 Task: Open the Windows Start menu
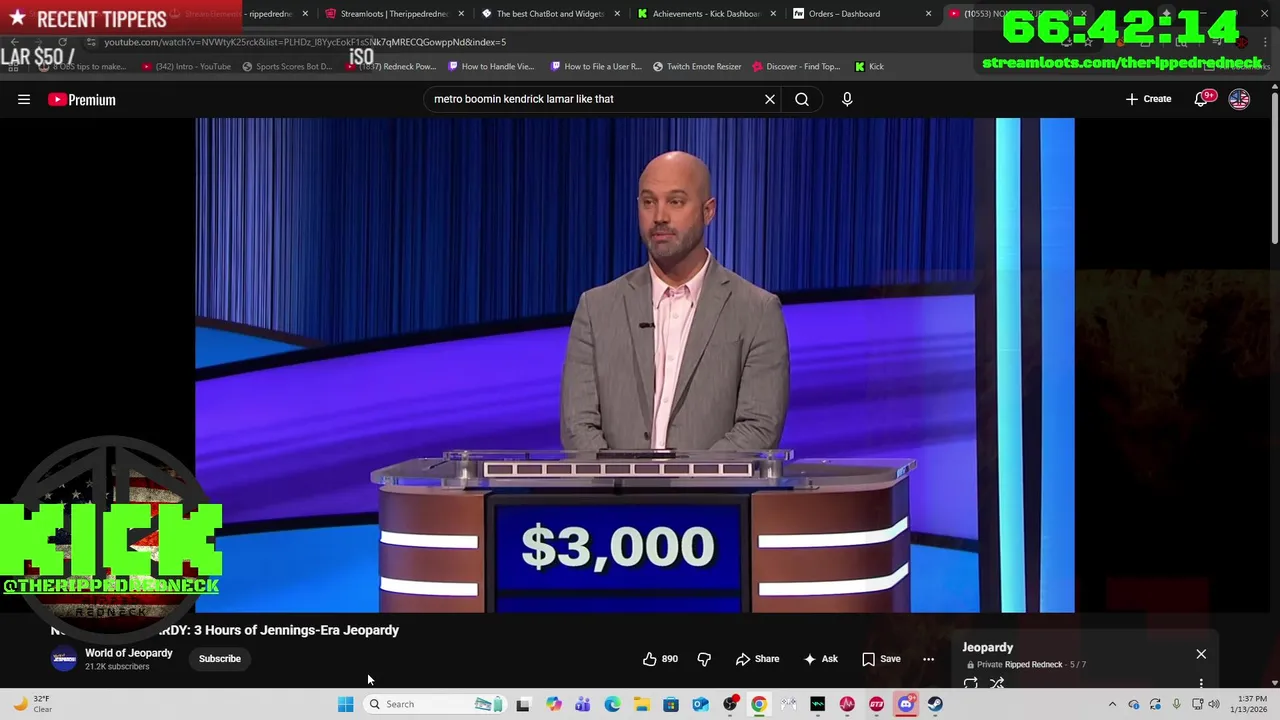[345, 704]
